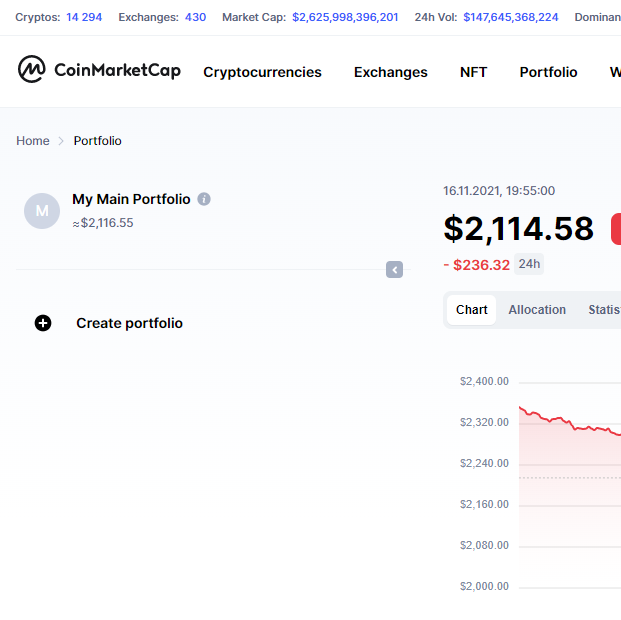
Task: Click the $2,160.00 axis label
Action: point(484,504)
